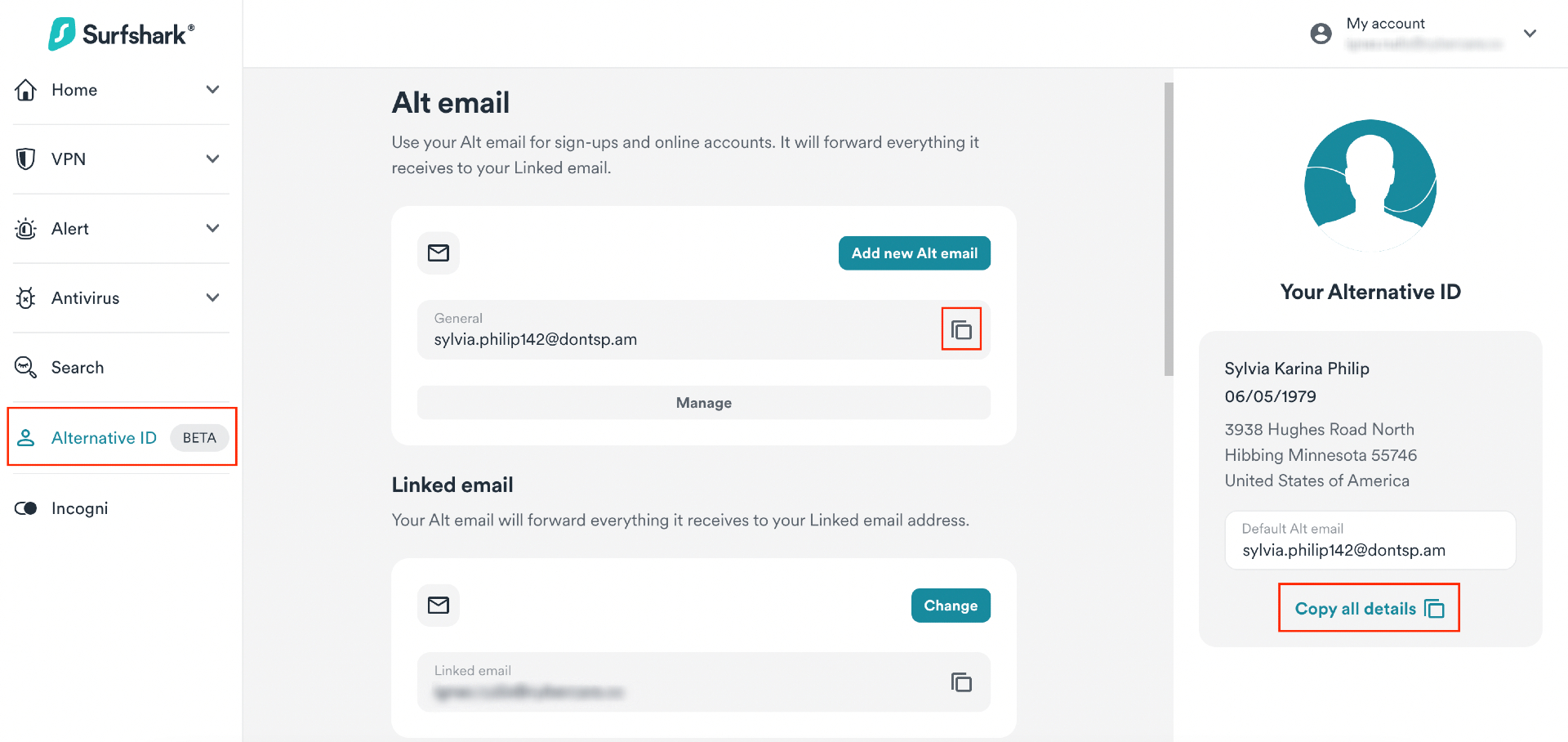
Task: Copy the General Alt email address
Action: 961,330
